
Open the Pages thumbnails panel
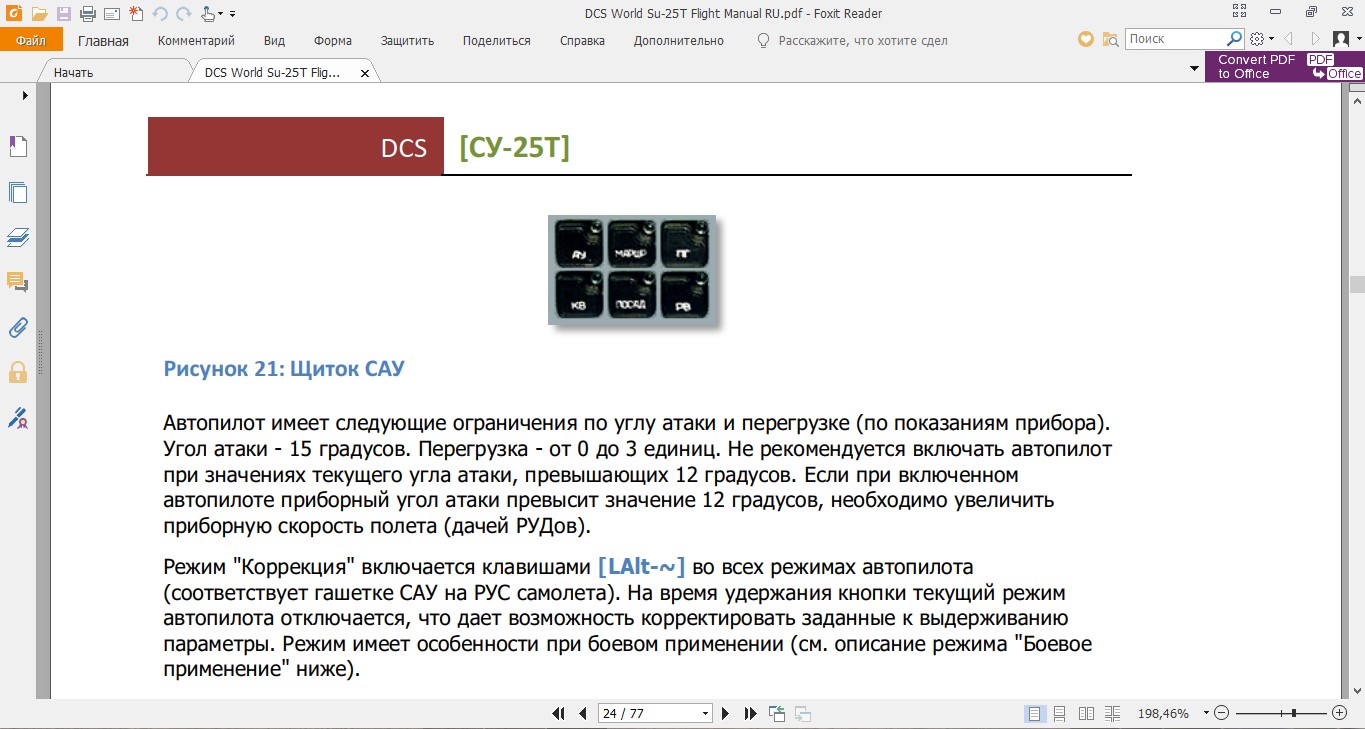click(18, 193)
